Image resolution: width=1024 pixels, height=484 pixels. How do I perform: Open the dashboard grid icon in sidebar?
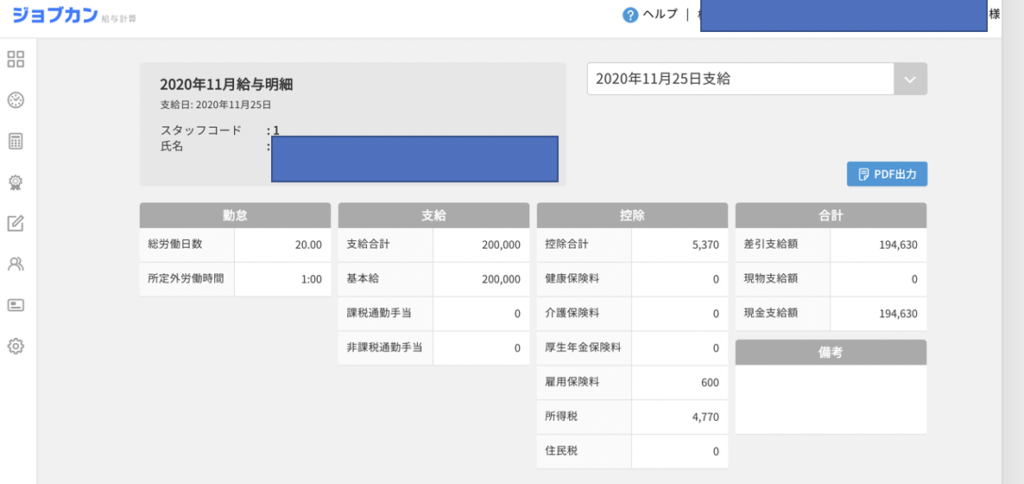point(16,59)
